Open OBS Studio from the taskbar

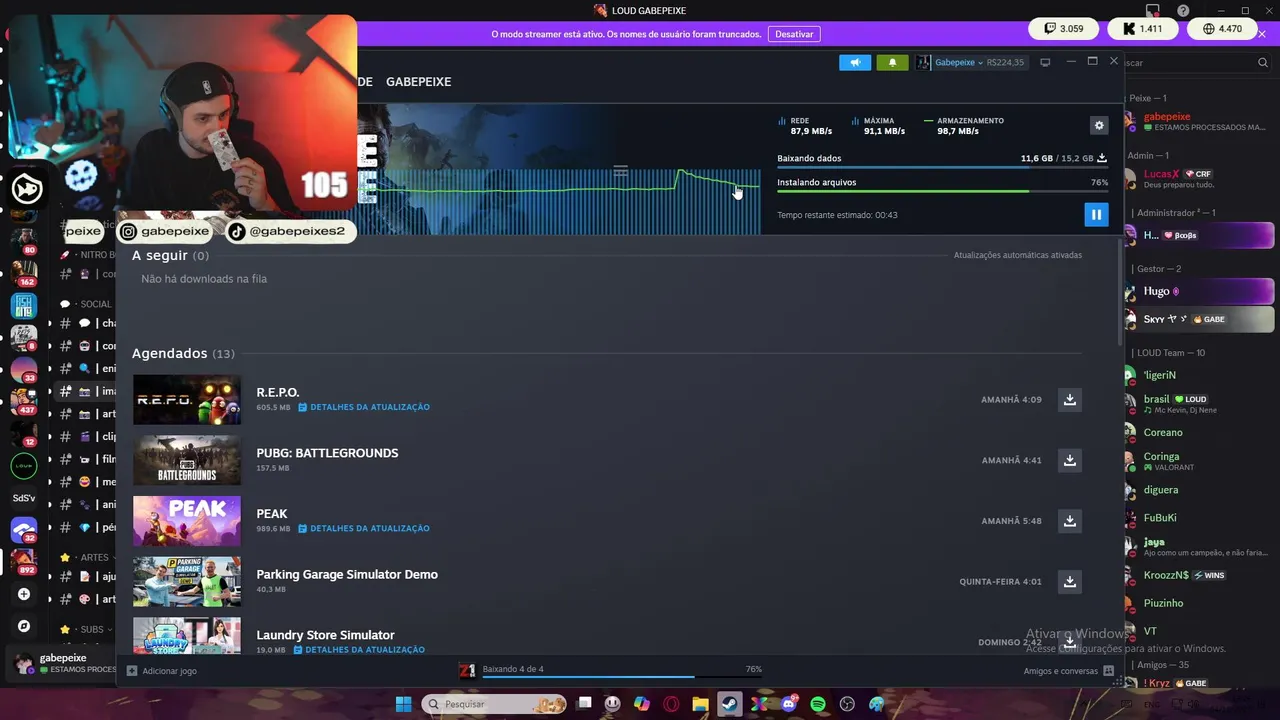[x=848, y=704]
